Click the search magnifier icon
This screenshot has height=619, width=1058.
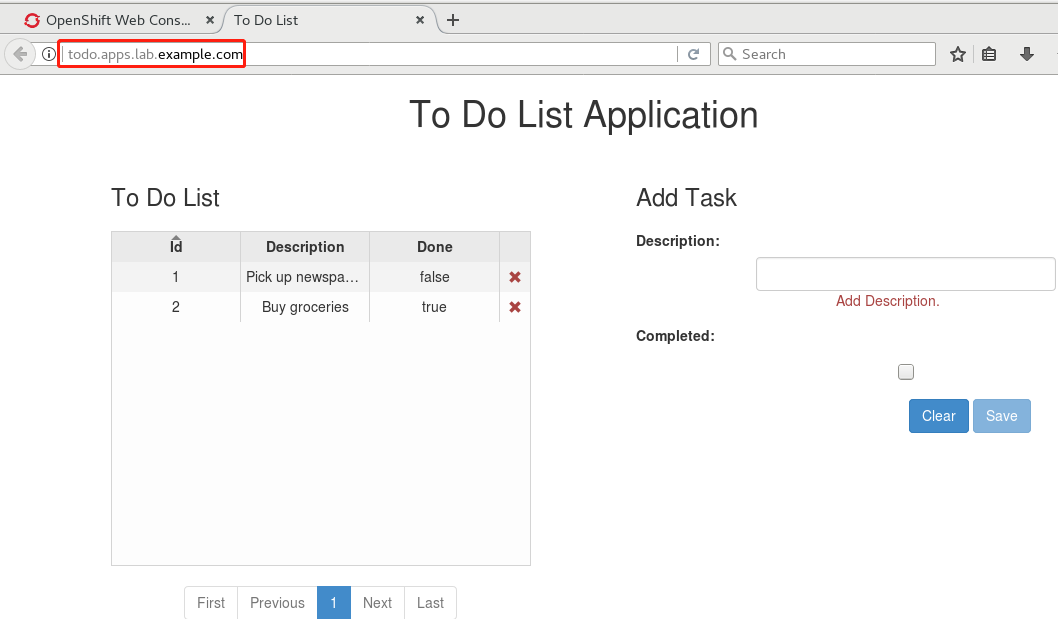(729, 53)
